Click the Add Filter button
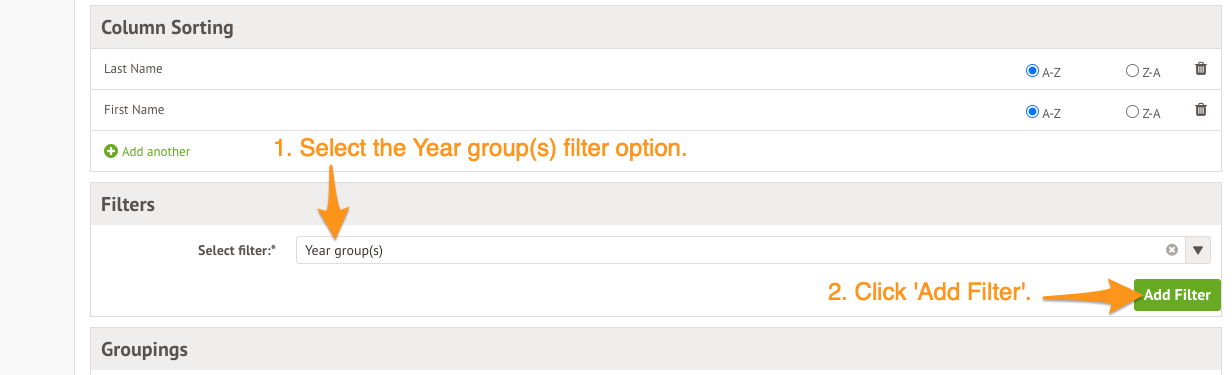 click(x=1177, y=295)
